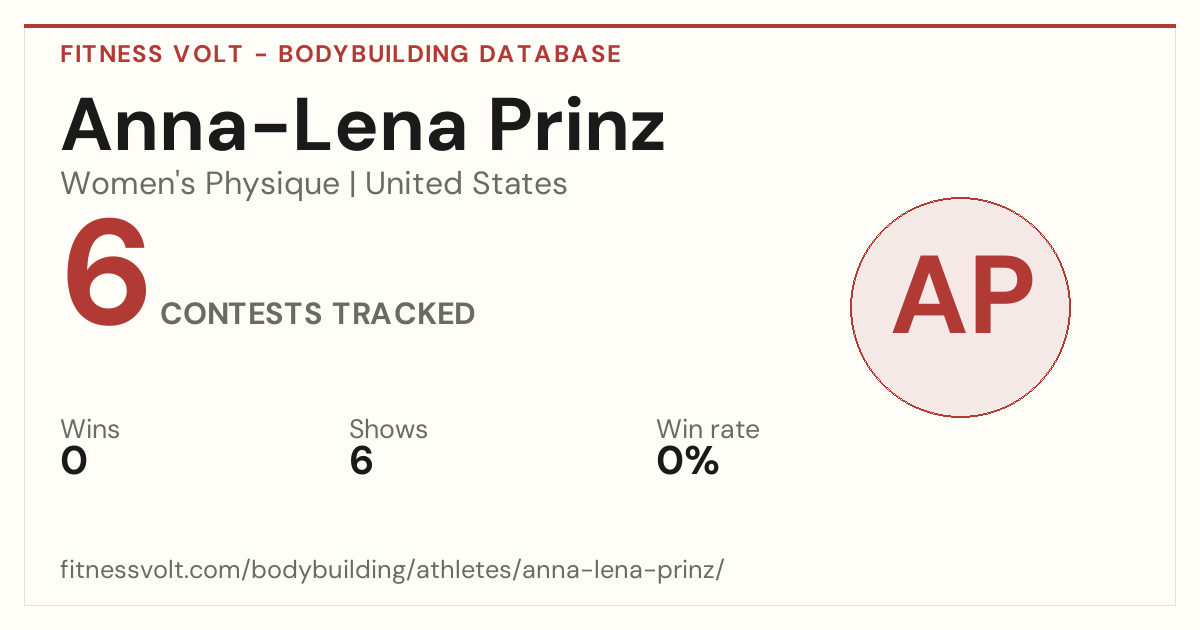Image resolution: width=1200 pixels, height=630 pixels.
Task: Open the fitnessvolt.com athlete URL
Action: pos(392,570)
